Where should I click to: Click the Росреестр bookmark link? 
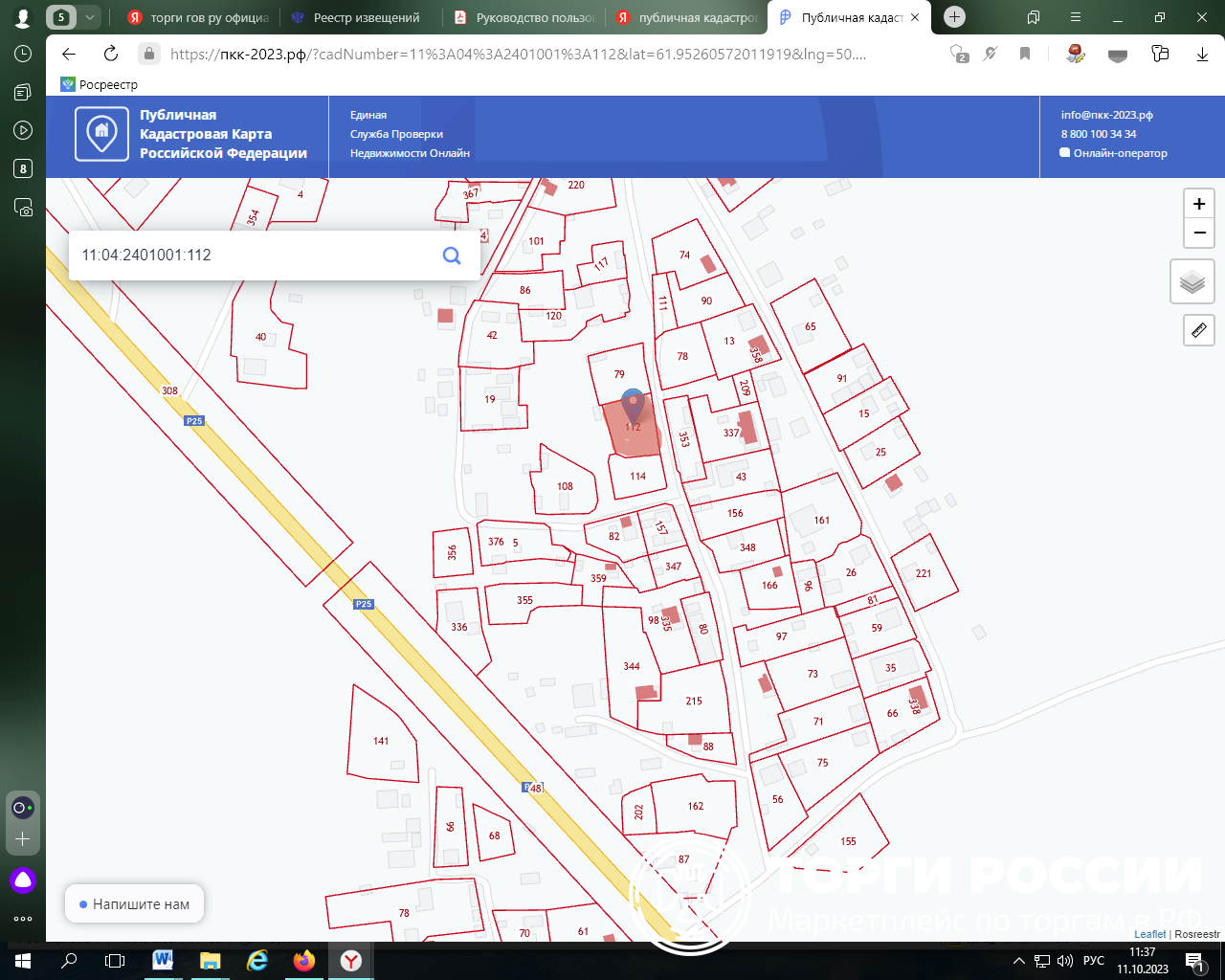(100, 84)
